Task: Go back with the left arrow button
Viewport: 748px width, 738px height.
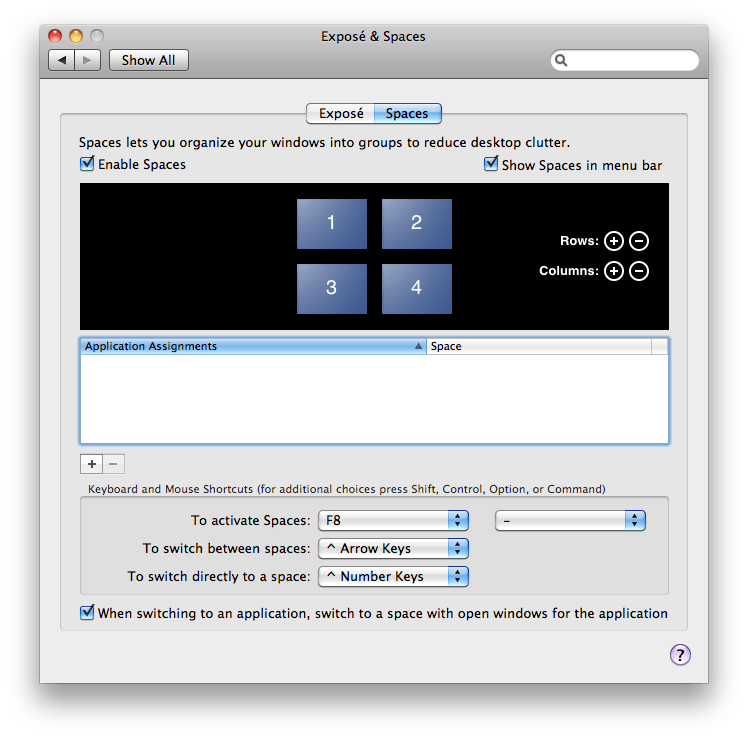Action: point(62,60)
